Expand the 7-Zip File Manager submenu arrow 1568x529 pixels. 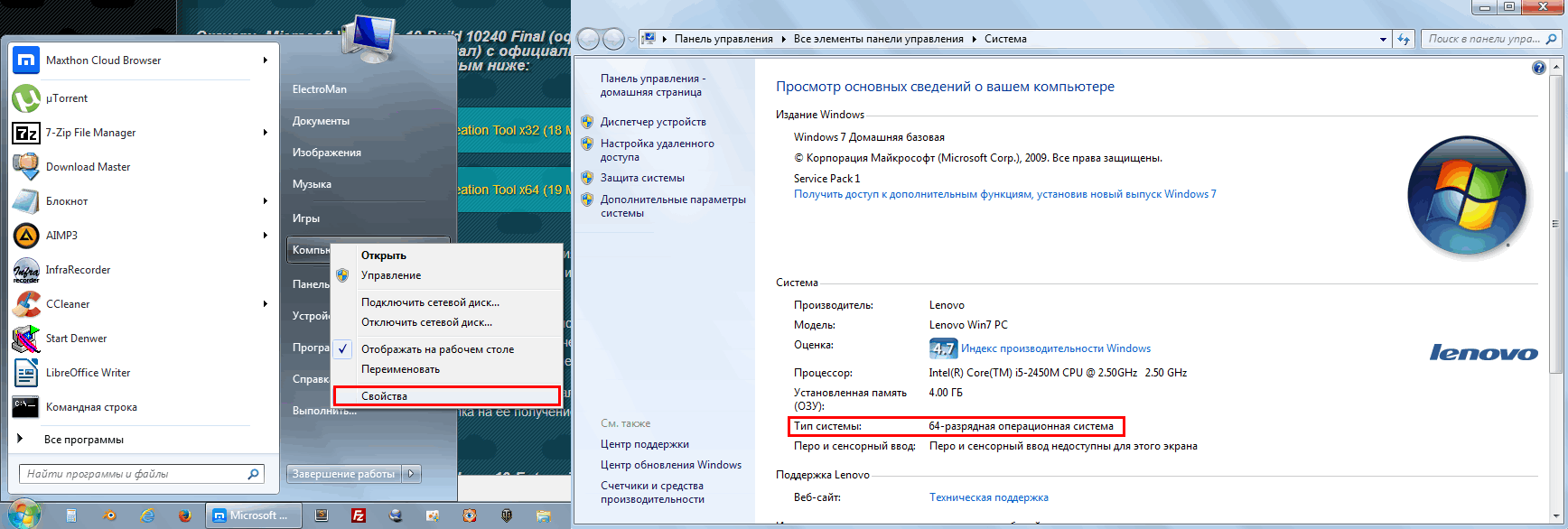point(265,133)
